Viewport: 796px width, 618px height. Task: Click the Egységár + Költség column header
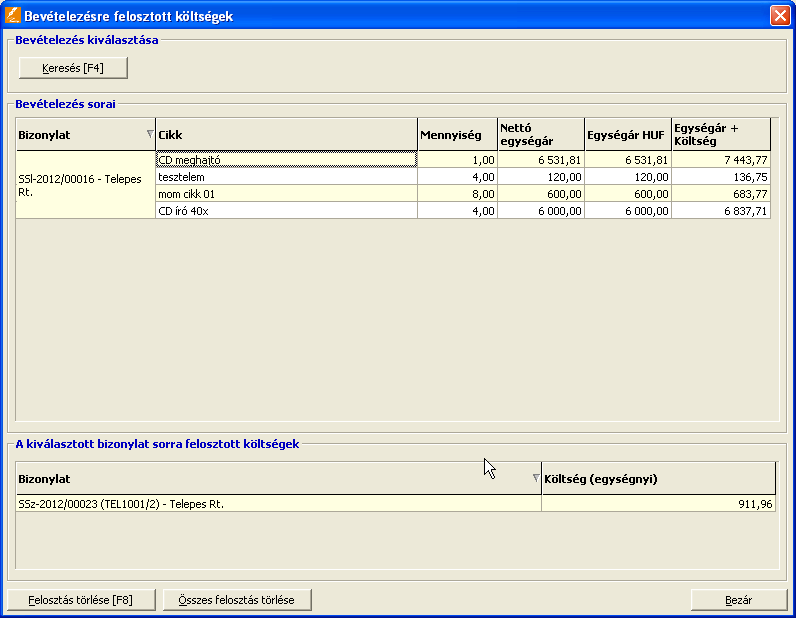pos(721,135)
